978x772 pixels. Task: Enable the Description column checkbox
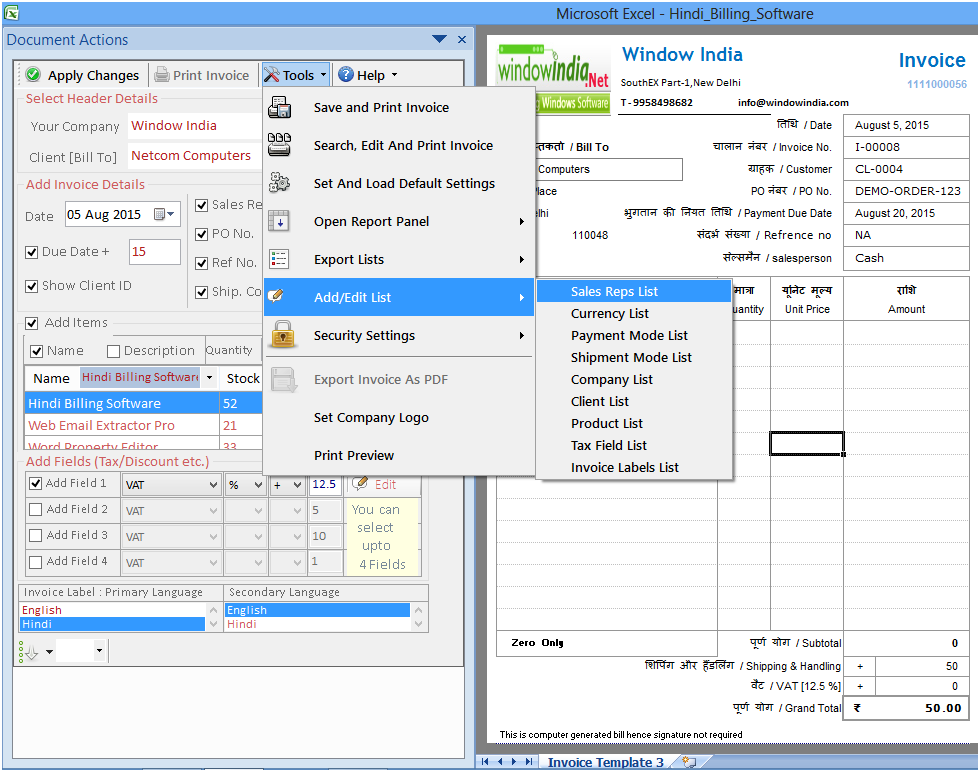tap(114, 352)
